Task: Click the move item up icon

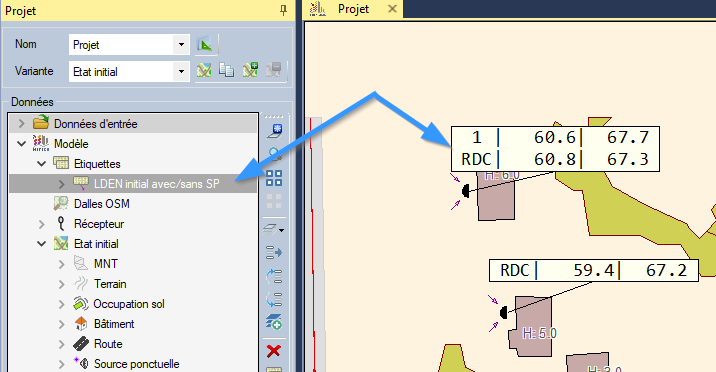Action: pyautogui.click(x=274, y=276)
